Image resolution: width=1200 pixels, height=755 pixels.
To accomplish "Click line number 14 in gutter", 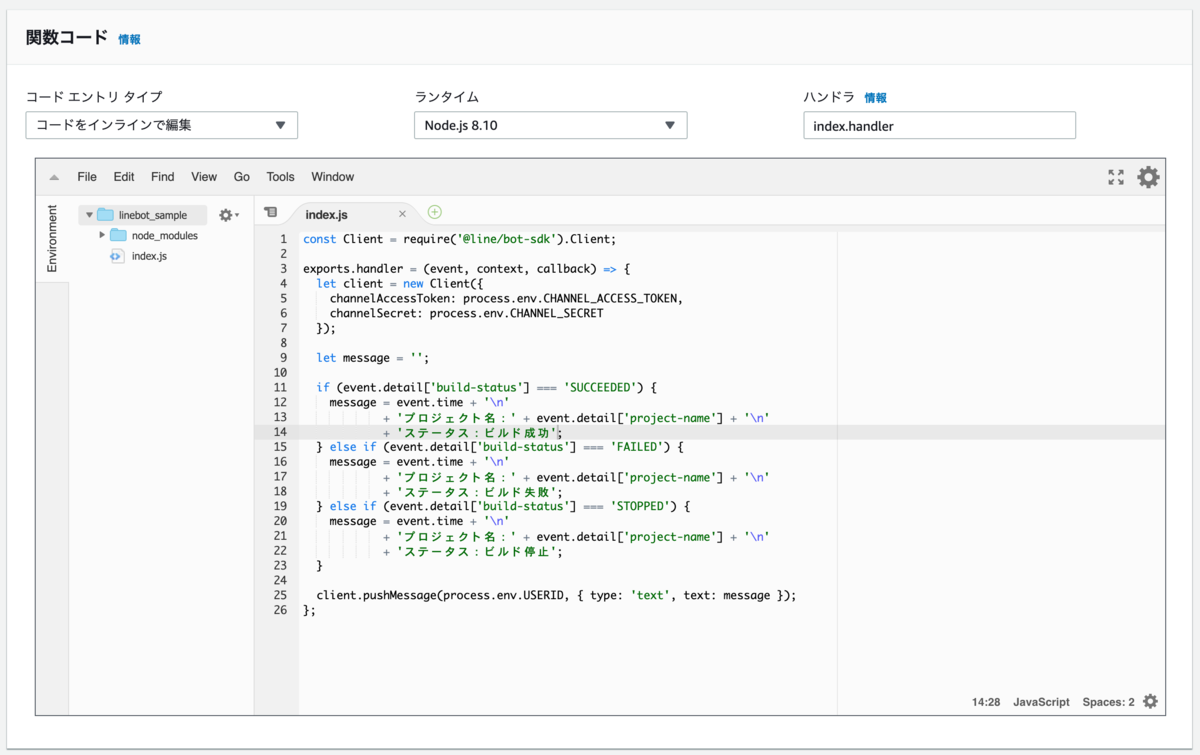I will [x=280, y=432].
